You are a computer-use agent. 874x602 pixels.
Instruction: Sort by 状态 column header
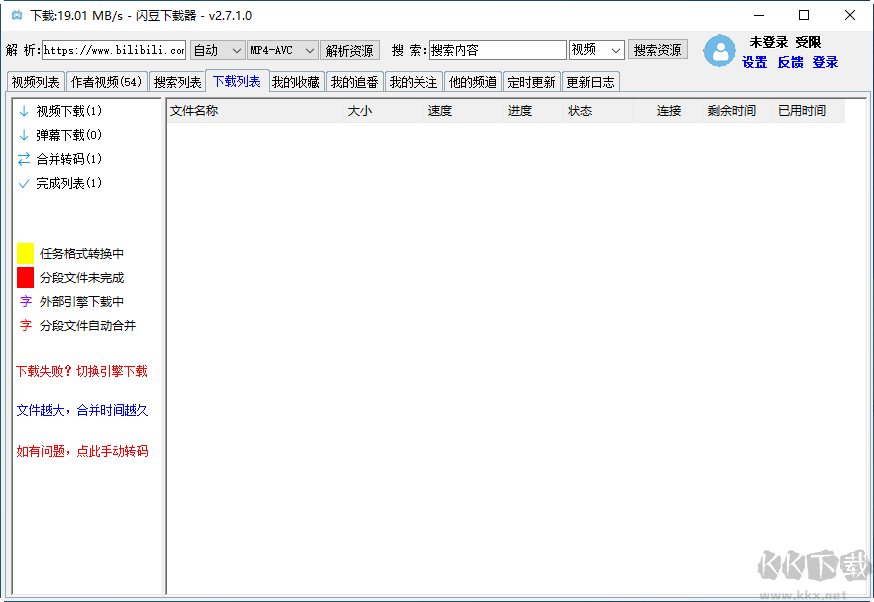(599, 111)
